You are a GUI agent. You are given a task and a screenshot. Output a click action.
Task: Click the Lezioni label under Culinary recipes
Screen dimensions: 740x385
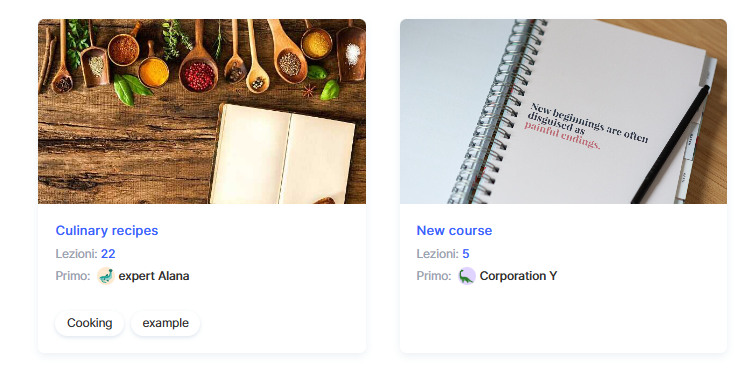click(x=77, y=254)
